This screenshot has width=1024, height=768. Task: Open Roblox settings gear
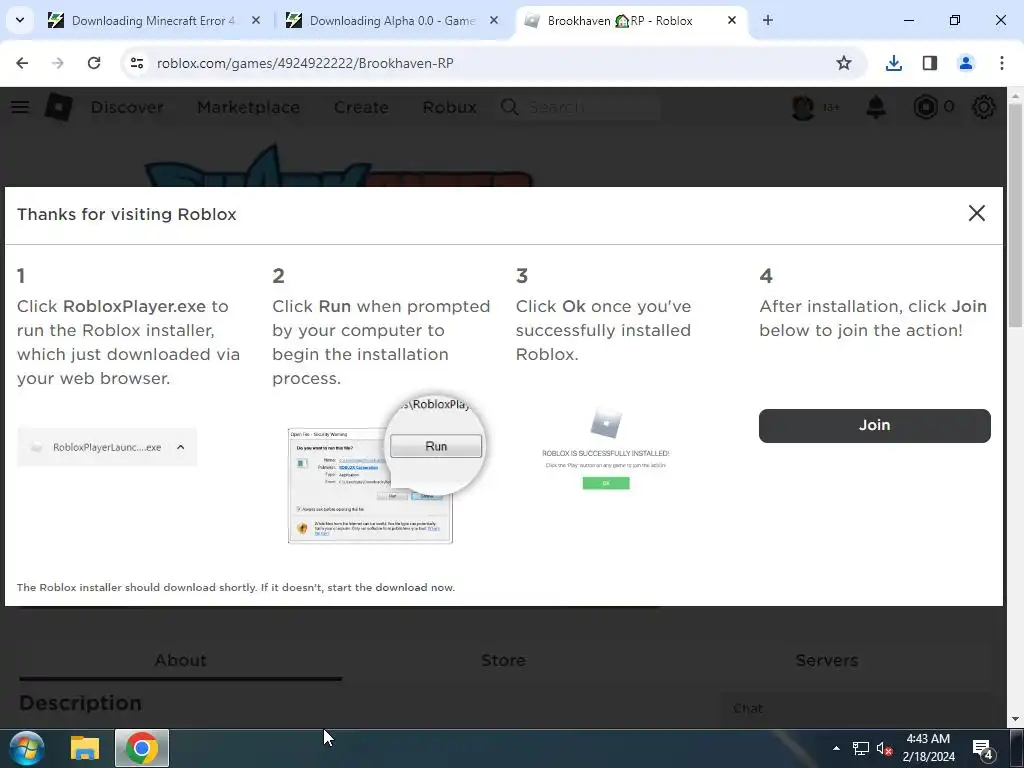tap(984, 107)
